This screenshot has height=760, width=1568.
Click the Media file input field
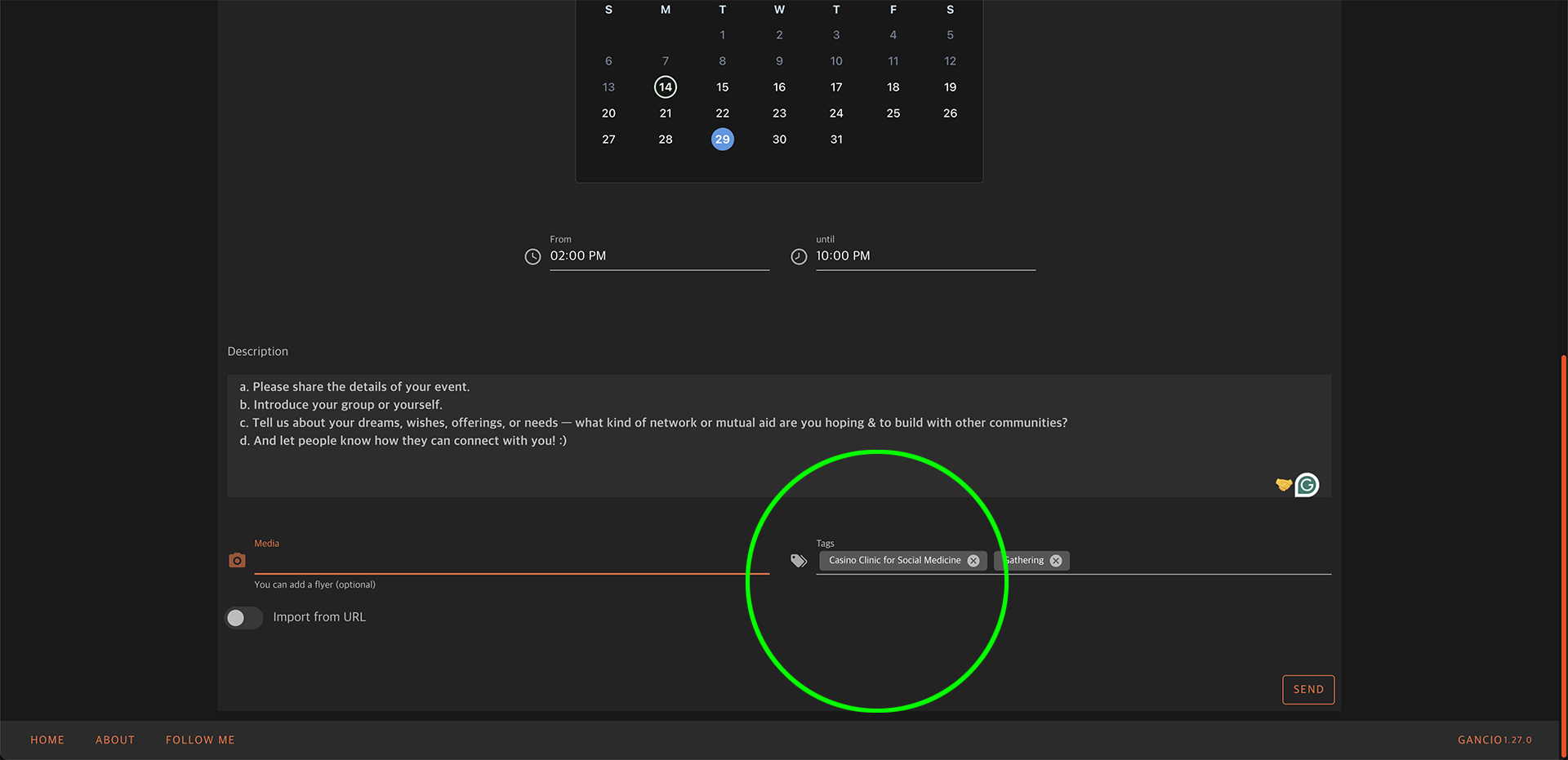pyautogui.click(x=511, y=561)
